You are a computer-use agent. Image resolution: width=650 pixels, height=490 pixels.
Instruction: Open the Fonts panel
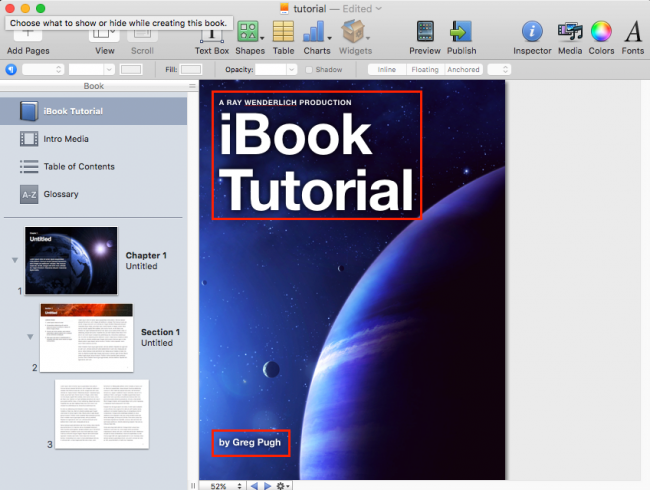click(x=633, y=39)
